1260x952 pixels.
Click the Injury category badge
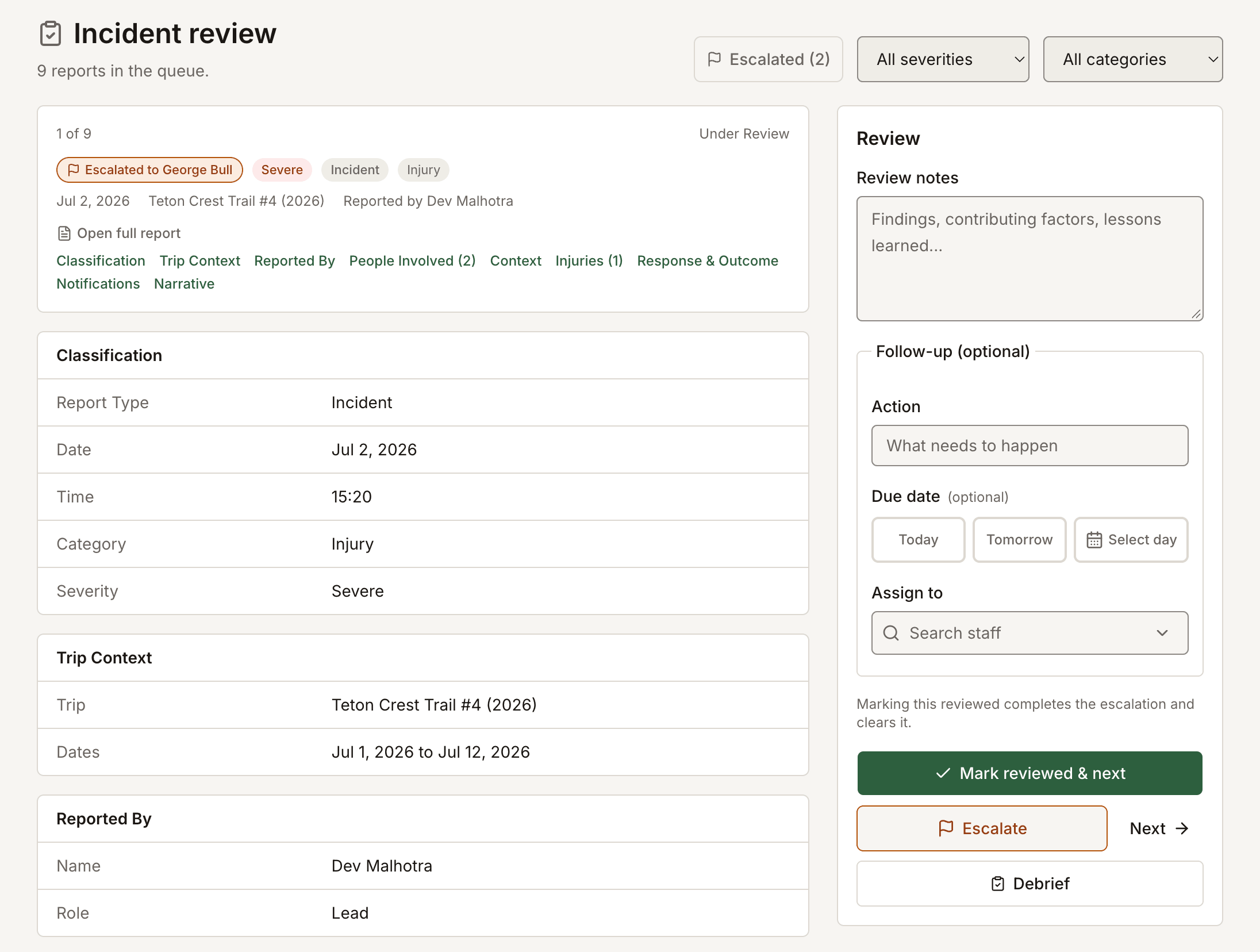tap(423, 170)
